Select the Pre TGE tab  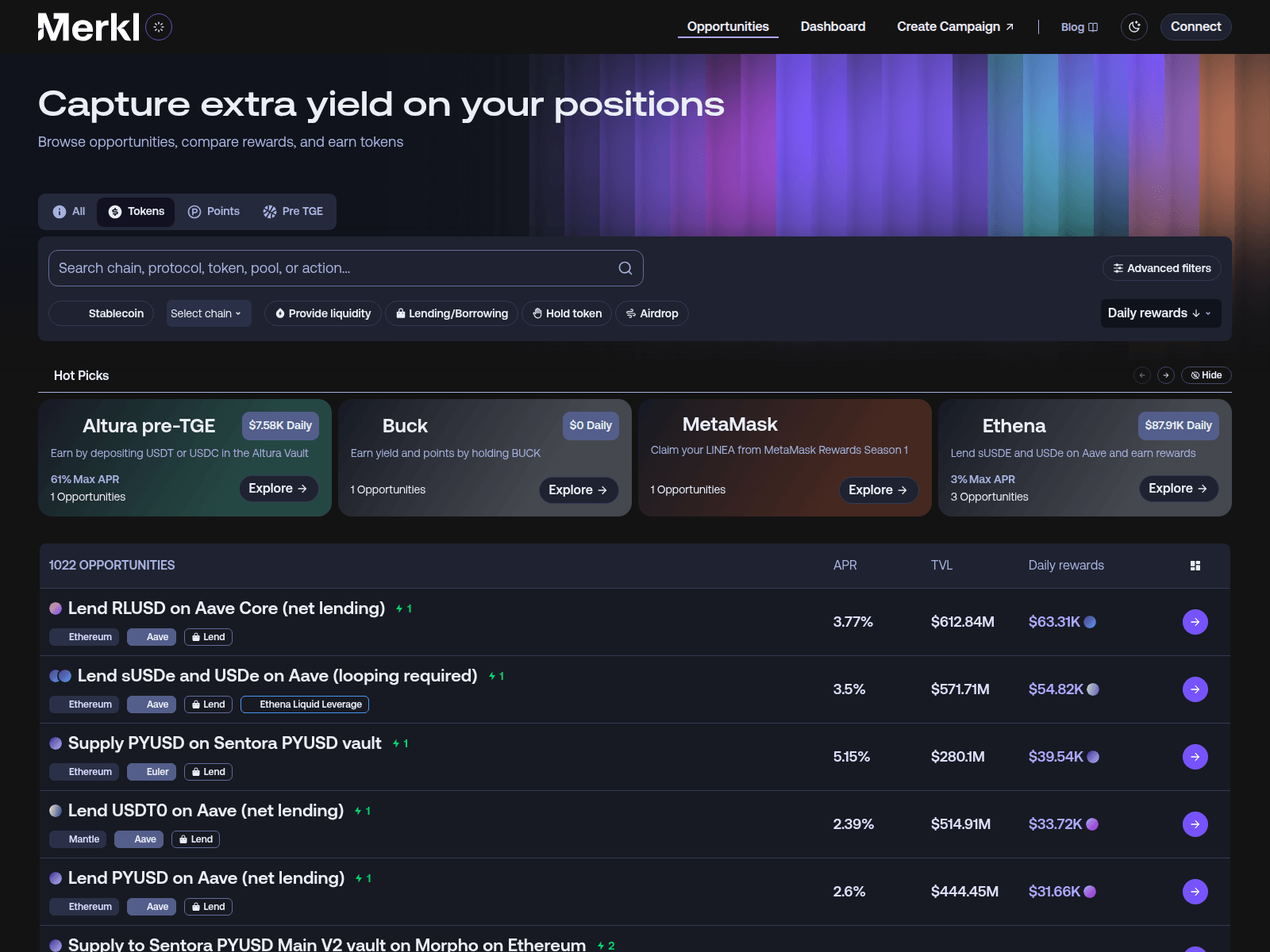293,212
